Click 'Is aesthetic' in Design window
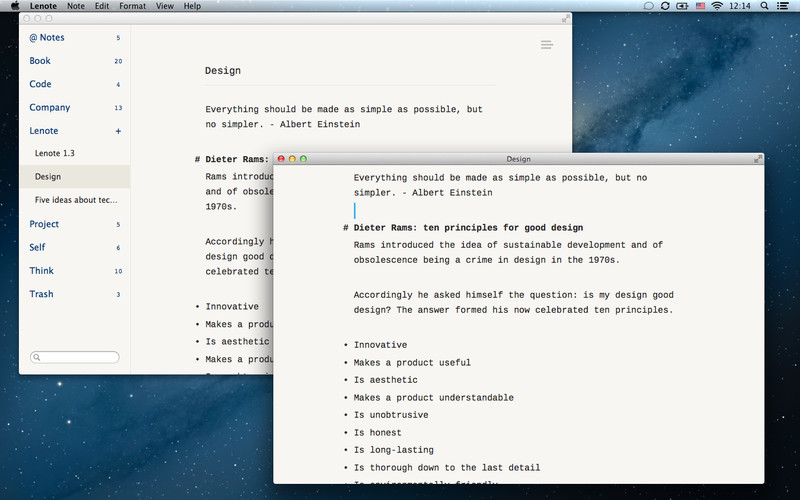Viewport: 800px width, 500px height. click(x=386, y=380)
